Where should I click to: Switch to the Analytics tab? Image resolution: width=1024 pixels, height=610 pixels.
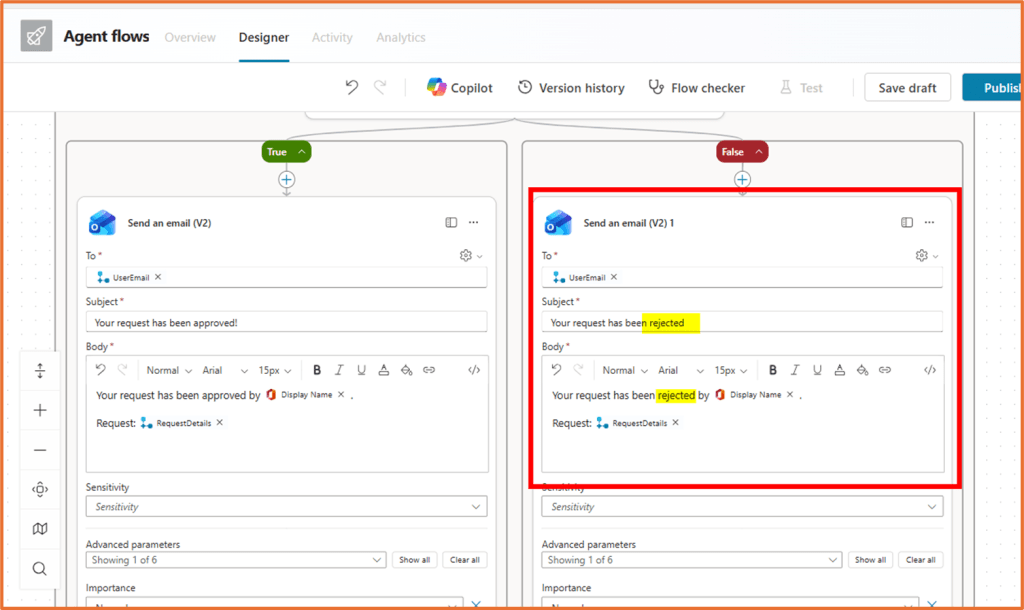[400, 37]
